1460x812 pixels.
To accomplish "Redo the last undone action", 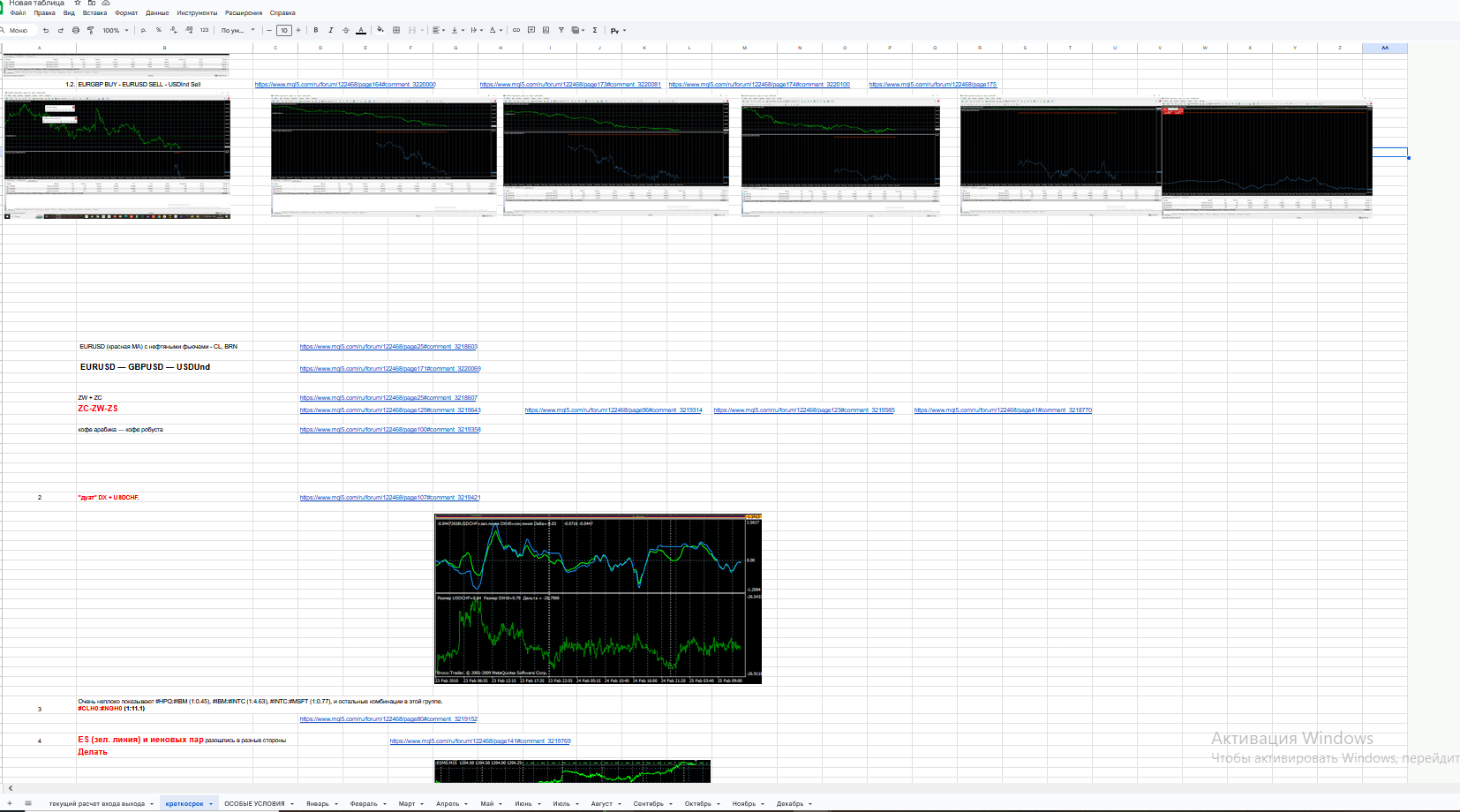I will (61, 30).
